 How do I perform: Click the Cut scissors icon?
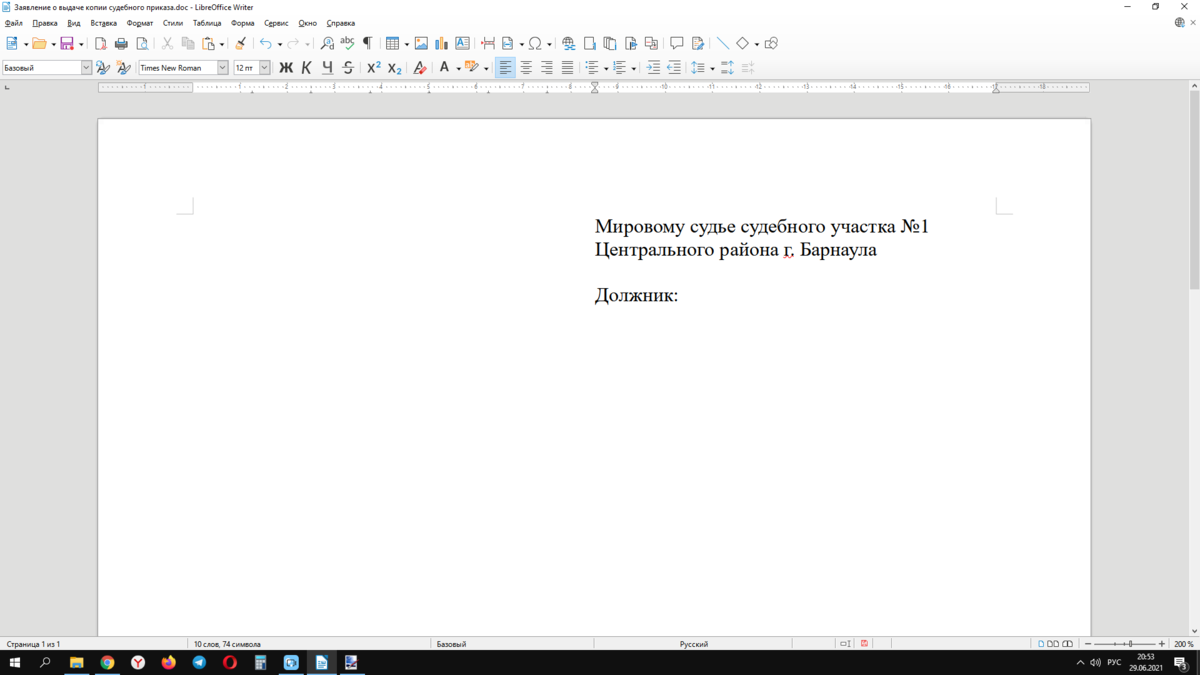167,44
